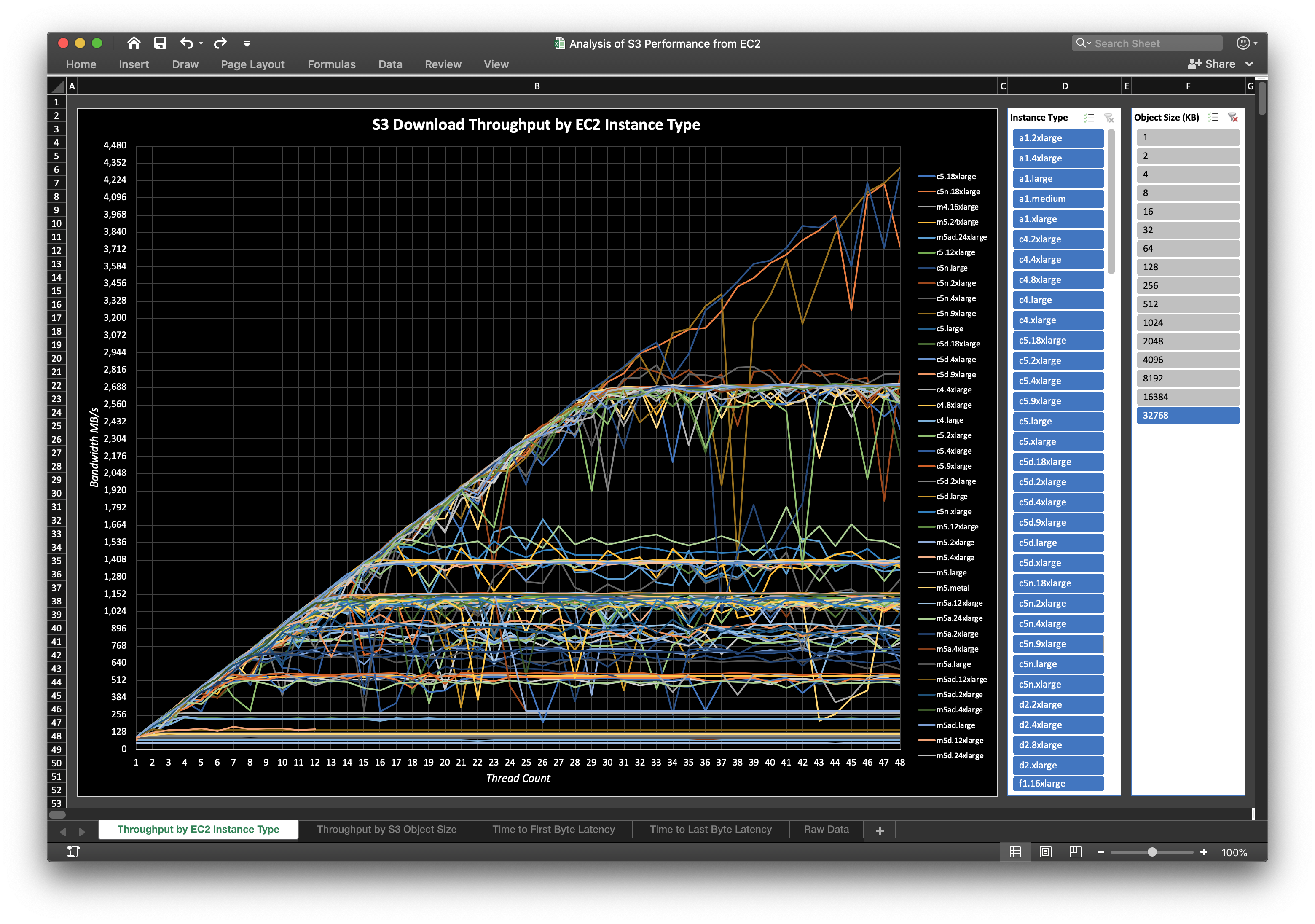Open search options magnifier dropdown
Viewport: 1315px width, 924px height.
(1083, 43)
